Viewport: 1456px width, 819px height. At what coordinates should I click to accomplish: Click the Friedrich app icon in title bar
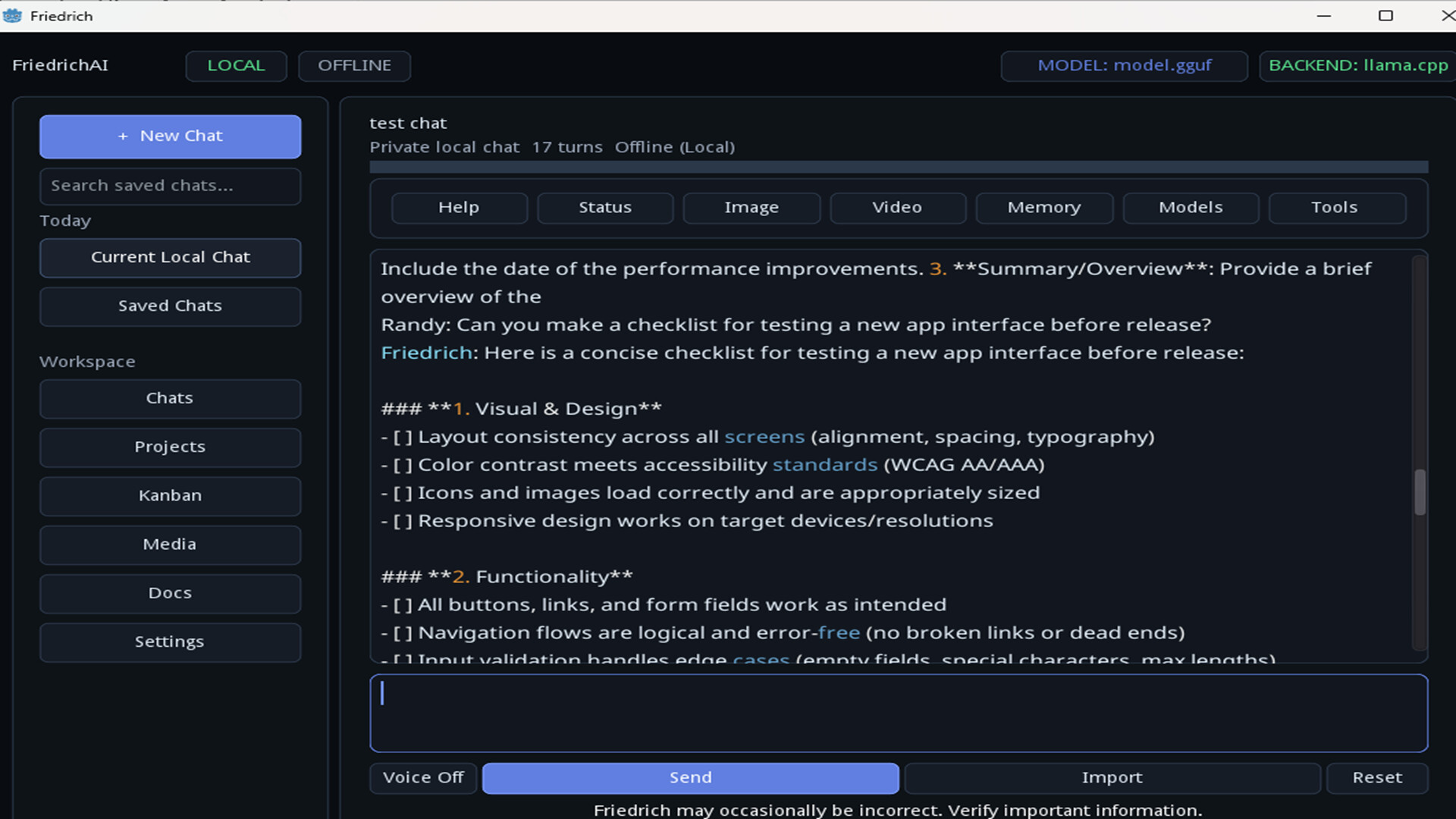pyautogui.click(x=12, y=15)
